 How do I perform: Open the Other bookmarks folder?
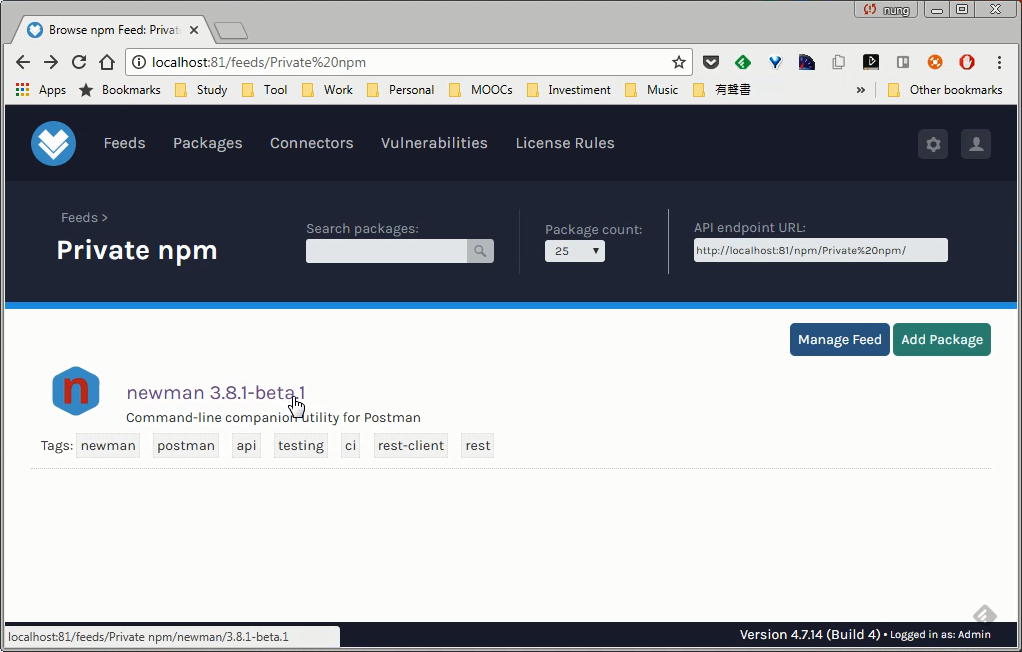point(945,90)
